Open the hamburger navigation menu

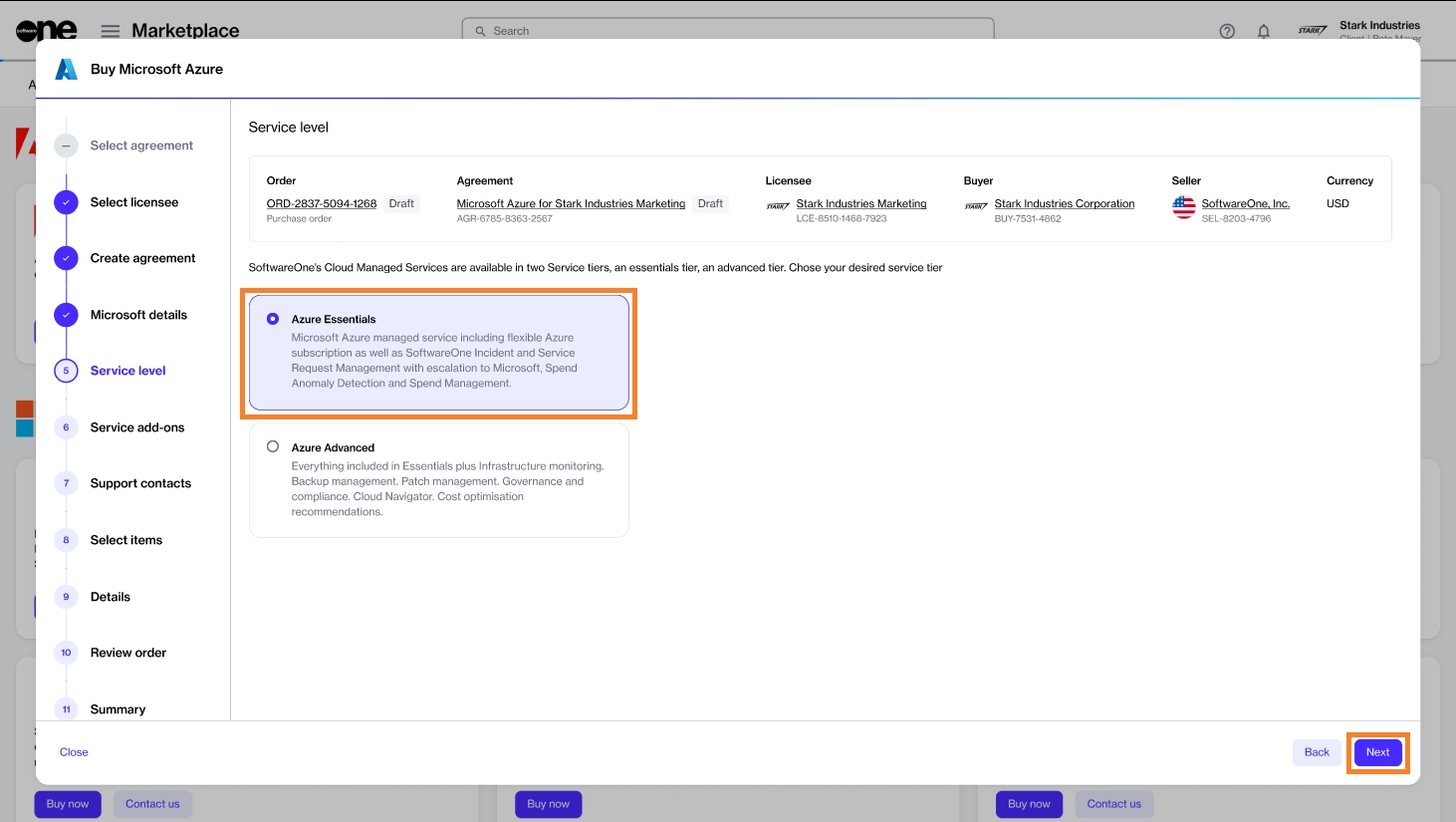[x=111, y=31]
